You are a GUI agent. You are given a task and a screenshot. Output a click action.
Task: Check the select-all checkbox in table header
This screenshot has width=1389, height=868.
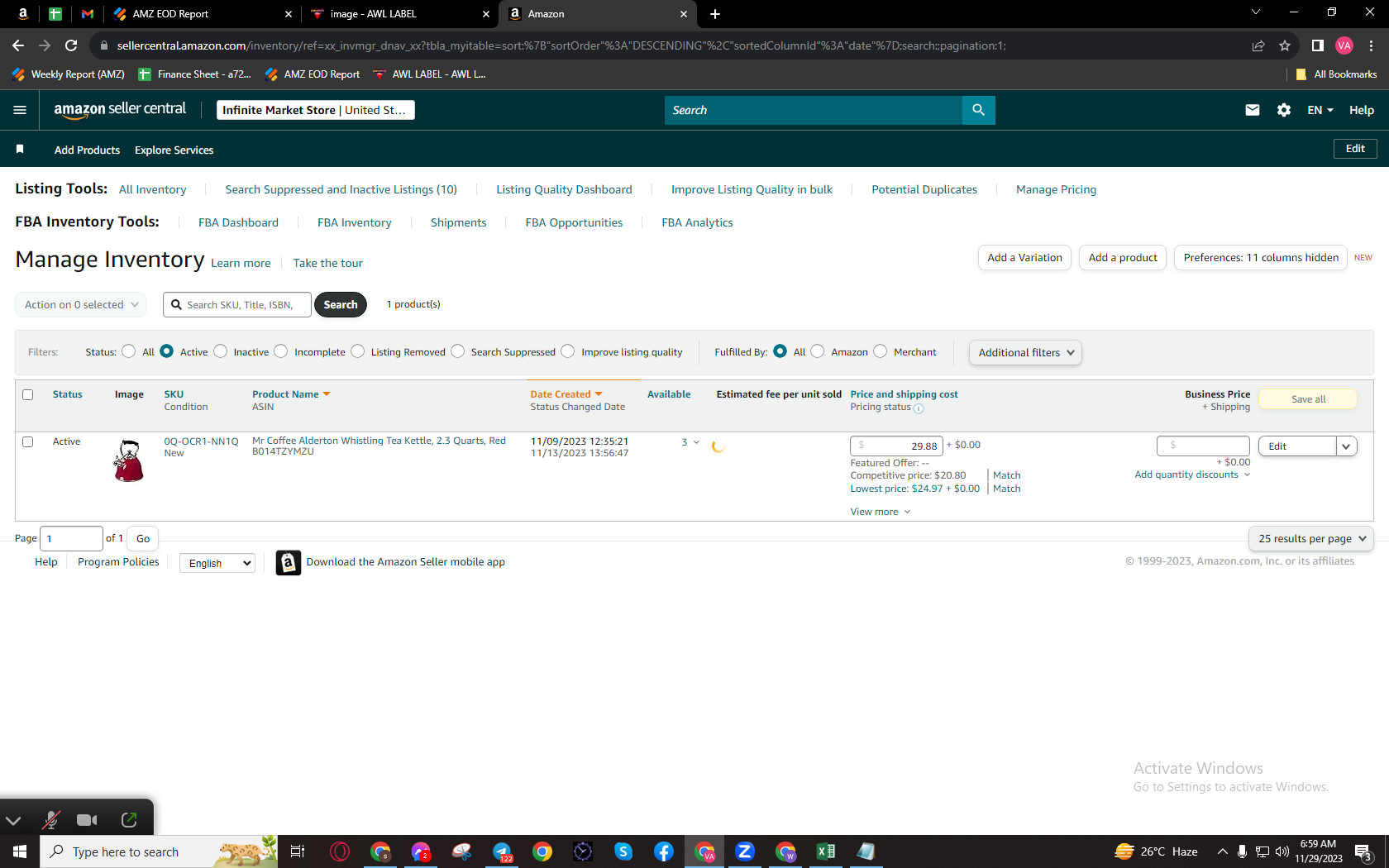pyautogui.click(x=27, y=394)
